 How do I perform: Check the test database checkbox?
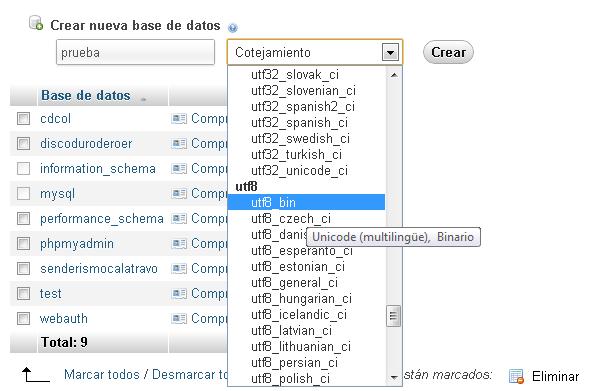click(x=23, y=293)
